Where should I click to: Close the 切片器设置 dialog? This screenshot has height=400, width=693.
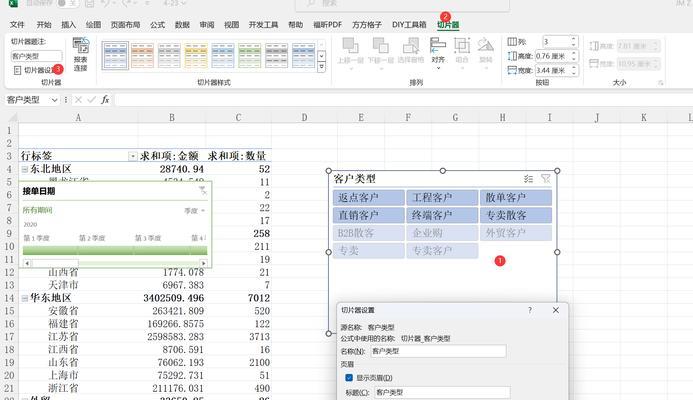click(x=556, y=310)
